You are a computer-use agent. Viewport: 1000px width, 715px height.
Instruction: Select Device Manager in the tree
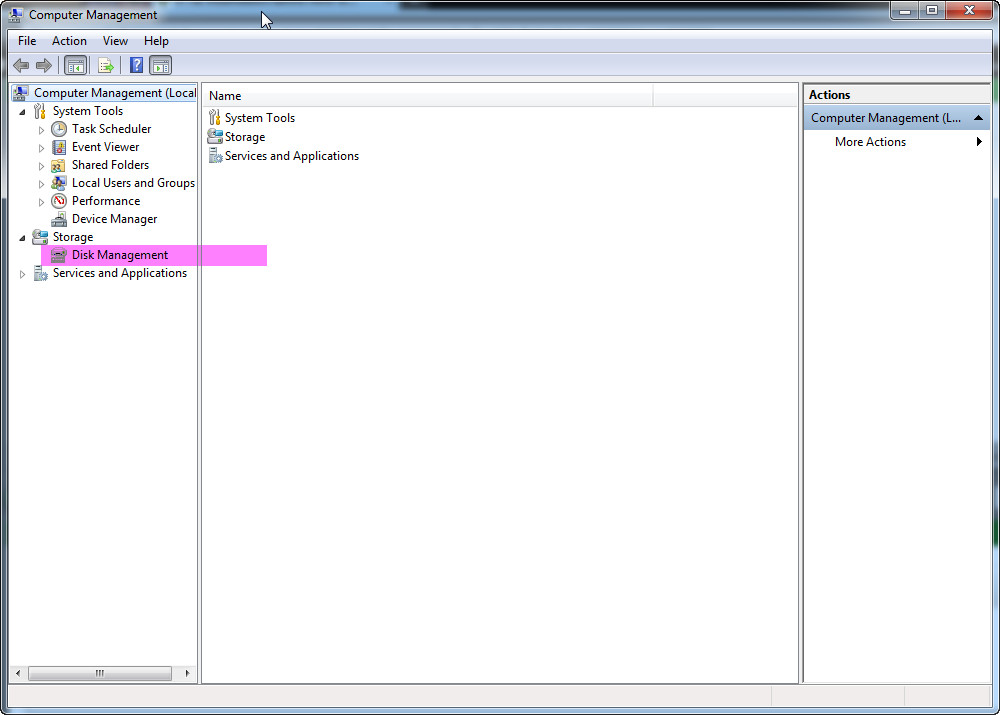115,219
